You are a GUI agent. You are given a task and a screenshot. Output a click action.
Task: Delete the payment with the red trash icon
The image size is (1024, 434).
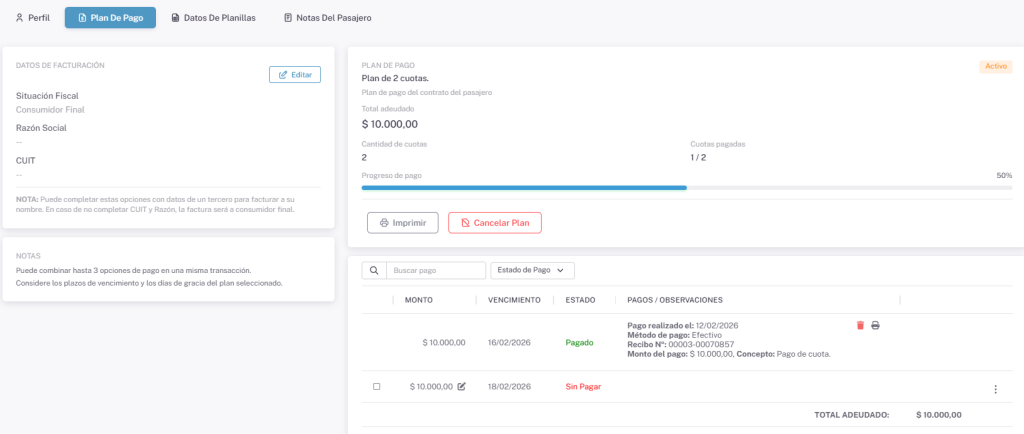(x=860, y=325)
